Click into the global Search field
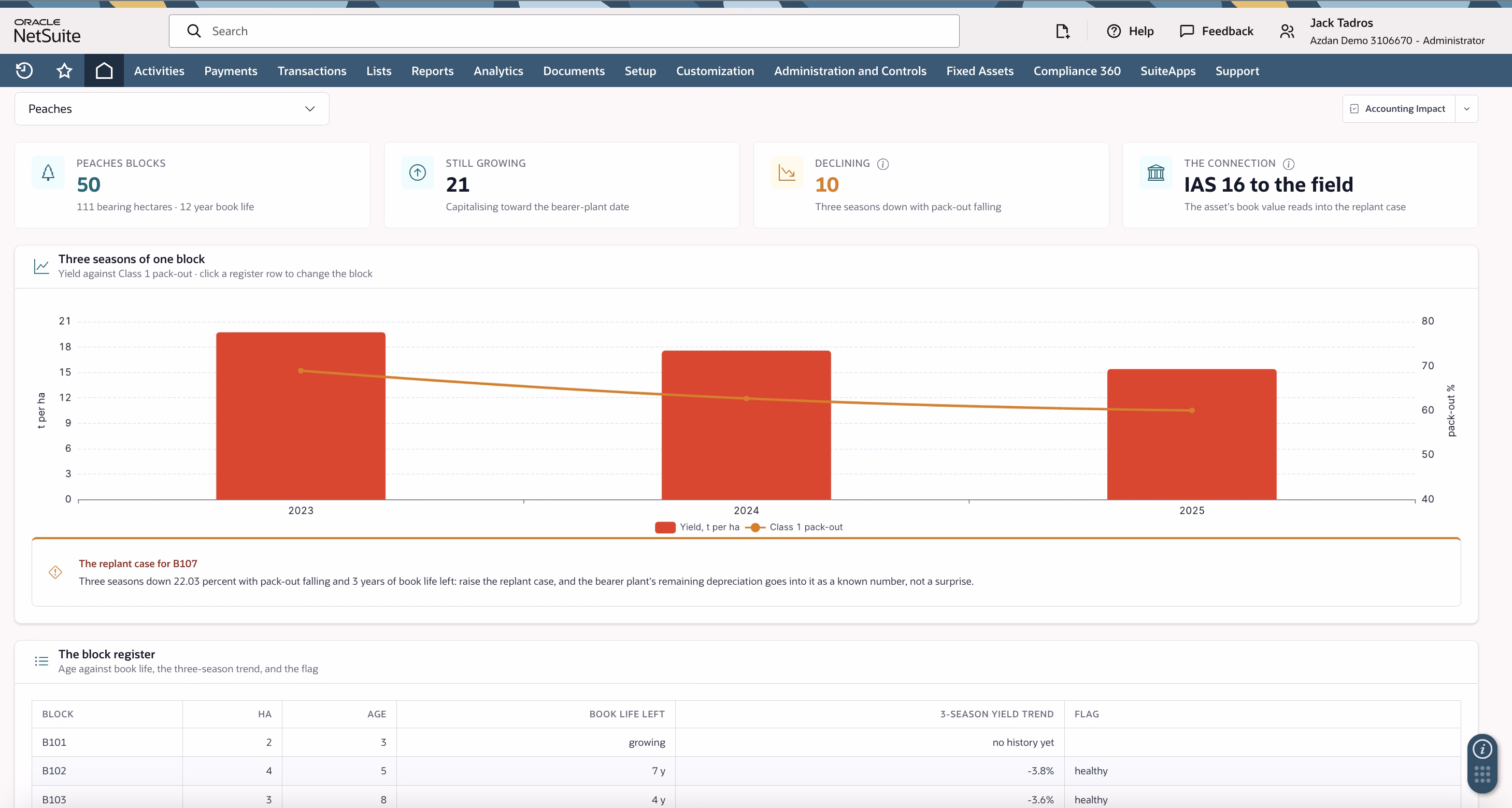The width and height of the screenshot is (1512, 808). tap(564, 31)
